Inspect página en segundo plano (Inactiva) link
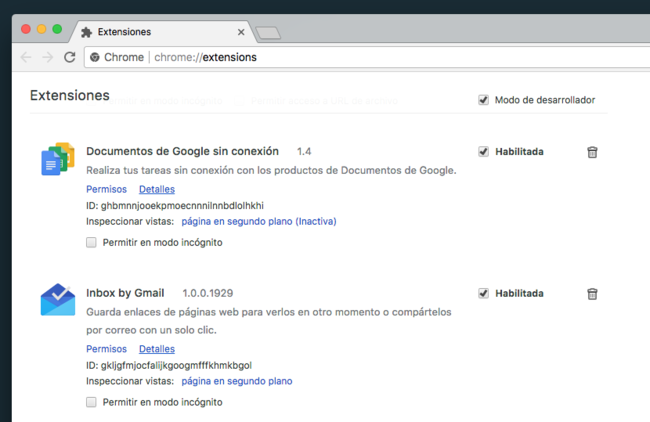650x422 pixels. tap(259, 221)
